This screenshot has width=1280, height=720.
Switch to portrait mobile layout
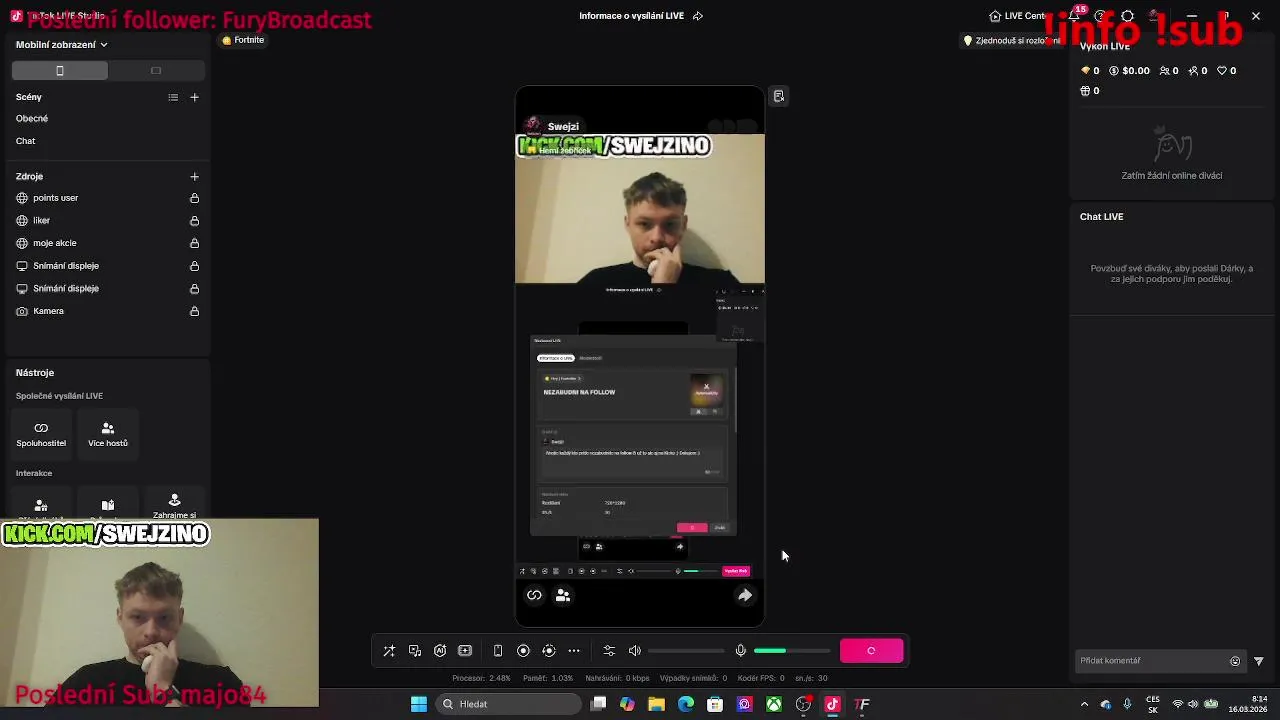[x=60, y=70]
